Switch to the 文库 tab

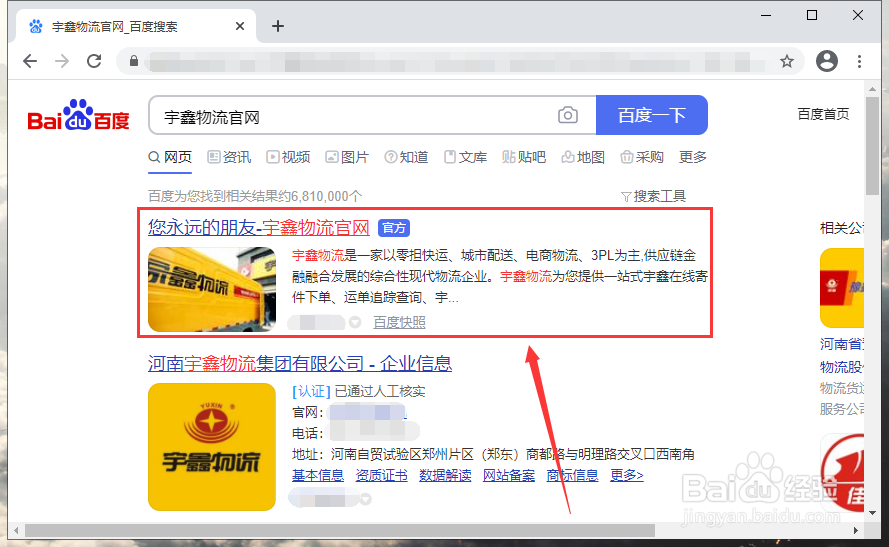(465, 157)
